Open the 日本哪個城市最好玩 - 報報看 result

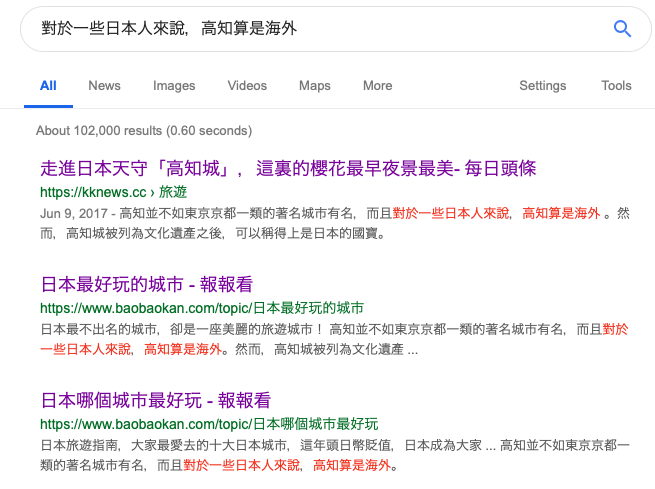coord(156,400)
